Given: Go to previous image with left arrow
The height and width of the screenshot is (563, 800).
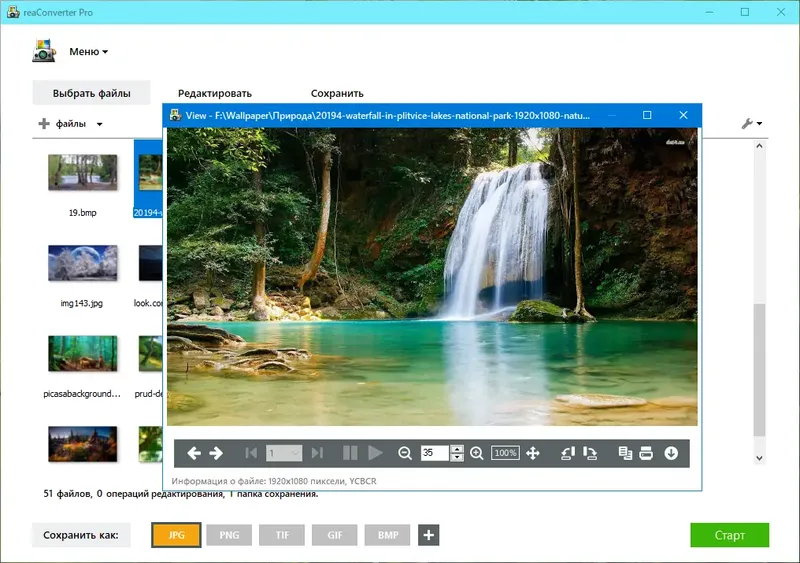Looking at the screenshot, I should pos(193,453).
